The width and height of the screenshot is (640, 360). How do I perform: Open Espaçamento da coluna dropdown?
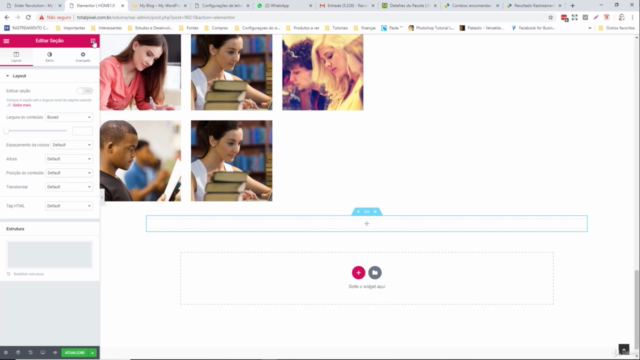(x=72, y=145)
